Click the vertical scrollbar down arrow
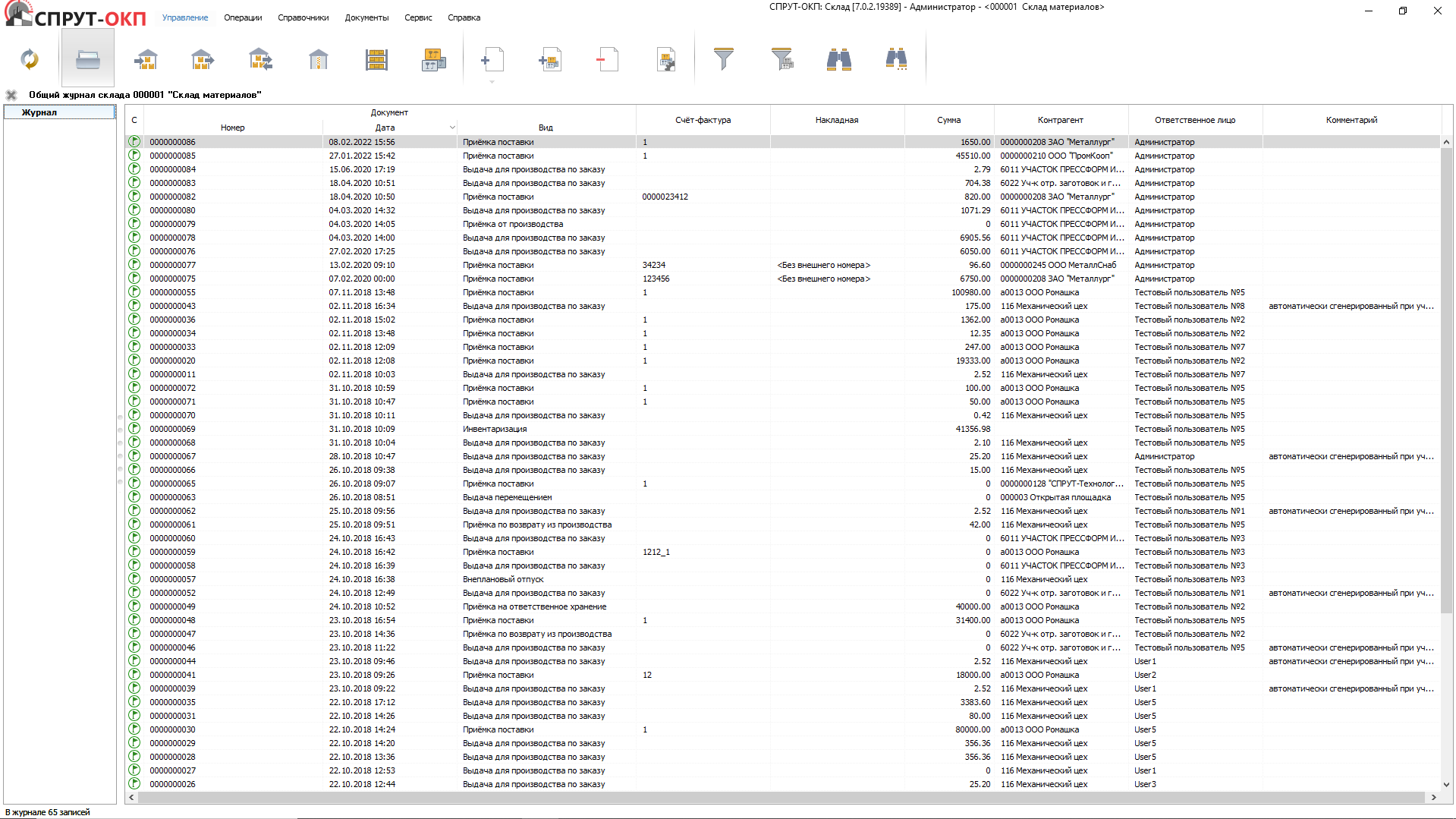This screenshot has height=819, width=1456. point(1446,784)
